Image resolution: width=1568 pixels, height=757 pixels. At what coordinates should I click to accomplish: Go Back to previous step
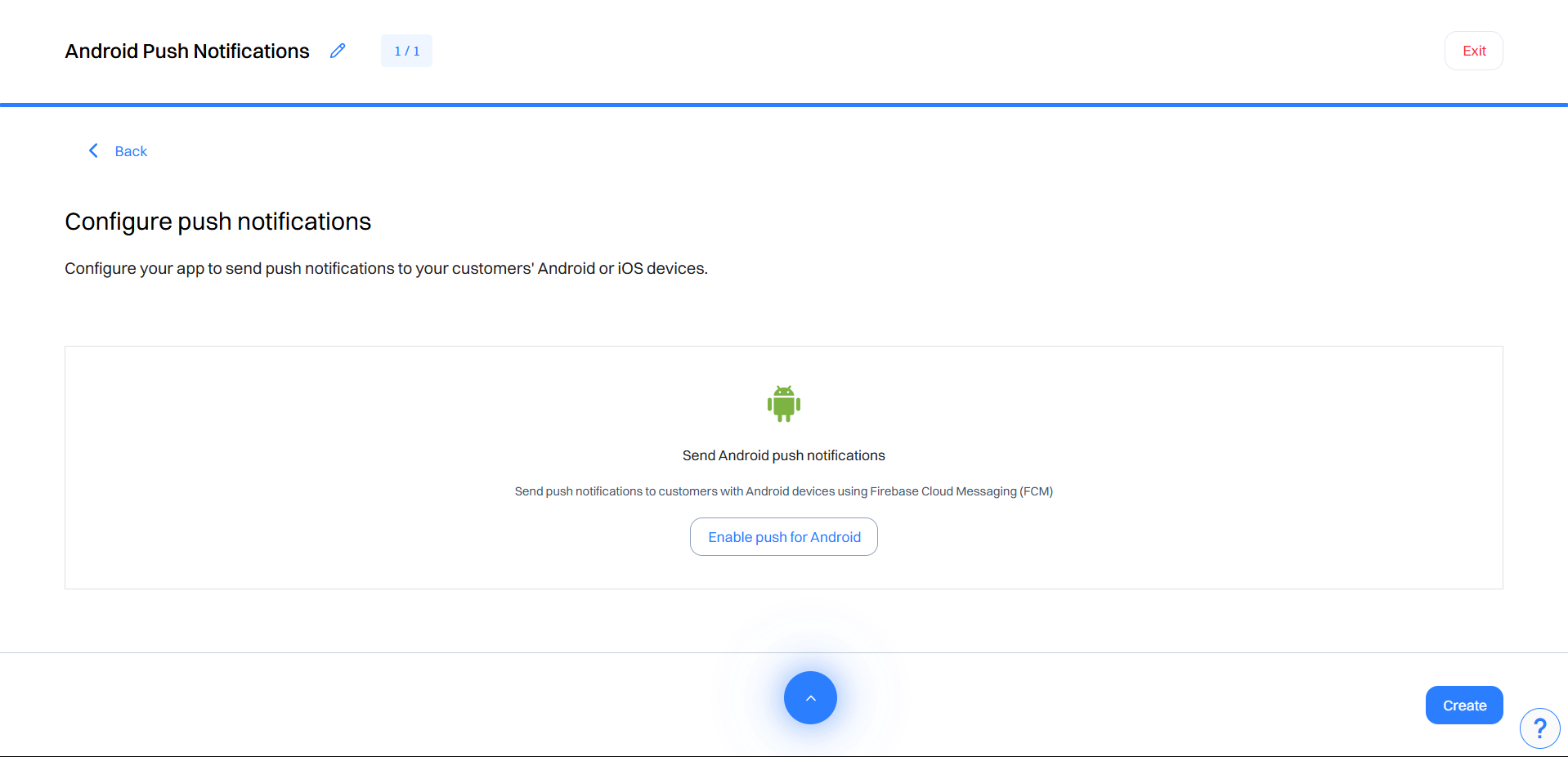pyautogui.click(x=131, y=151)
